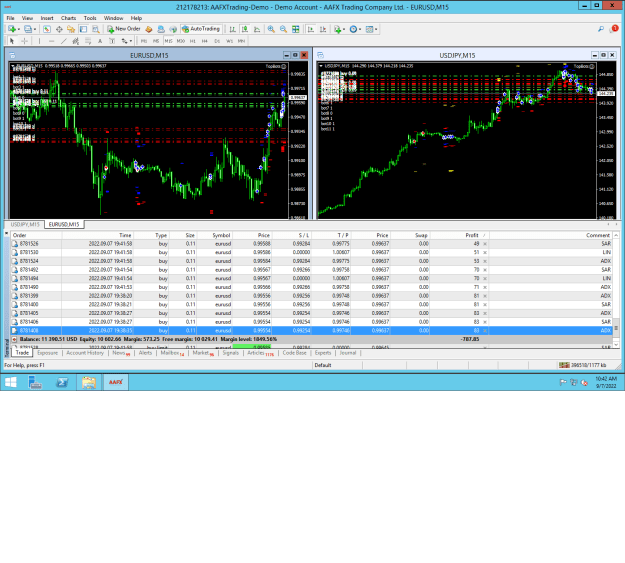This screenshot has width=625, height=563.
Task: Select order row 8781400
Action: [312, 305]
